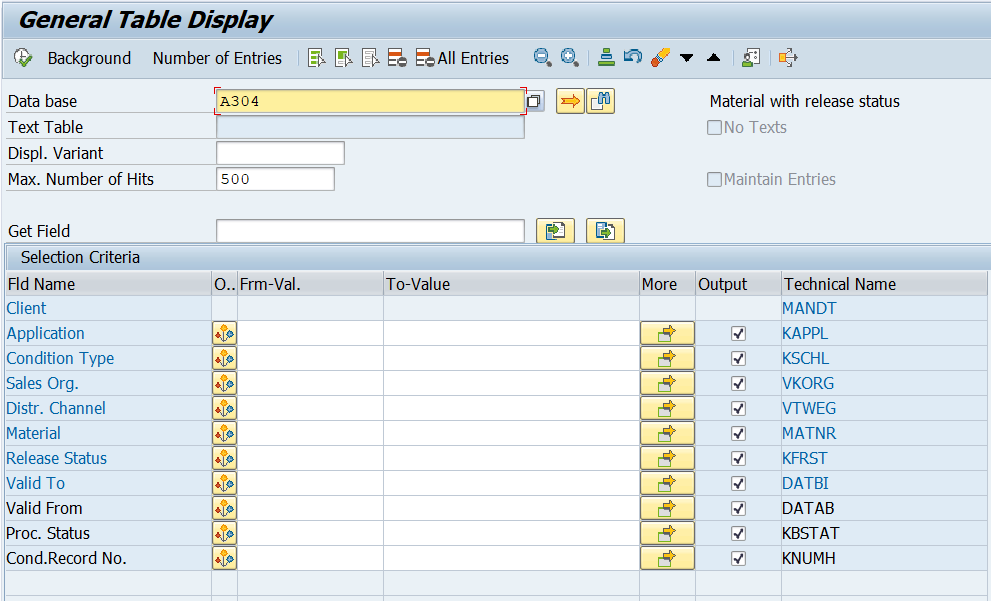Click Number of Entries button
This screenshot has height=601, width=991.
coord(217,58)
